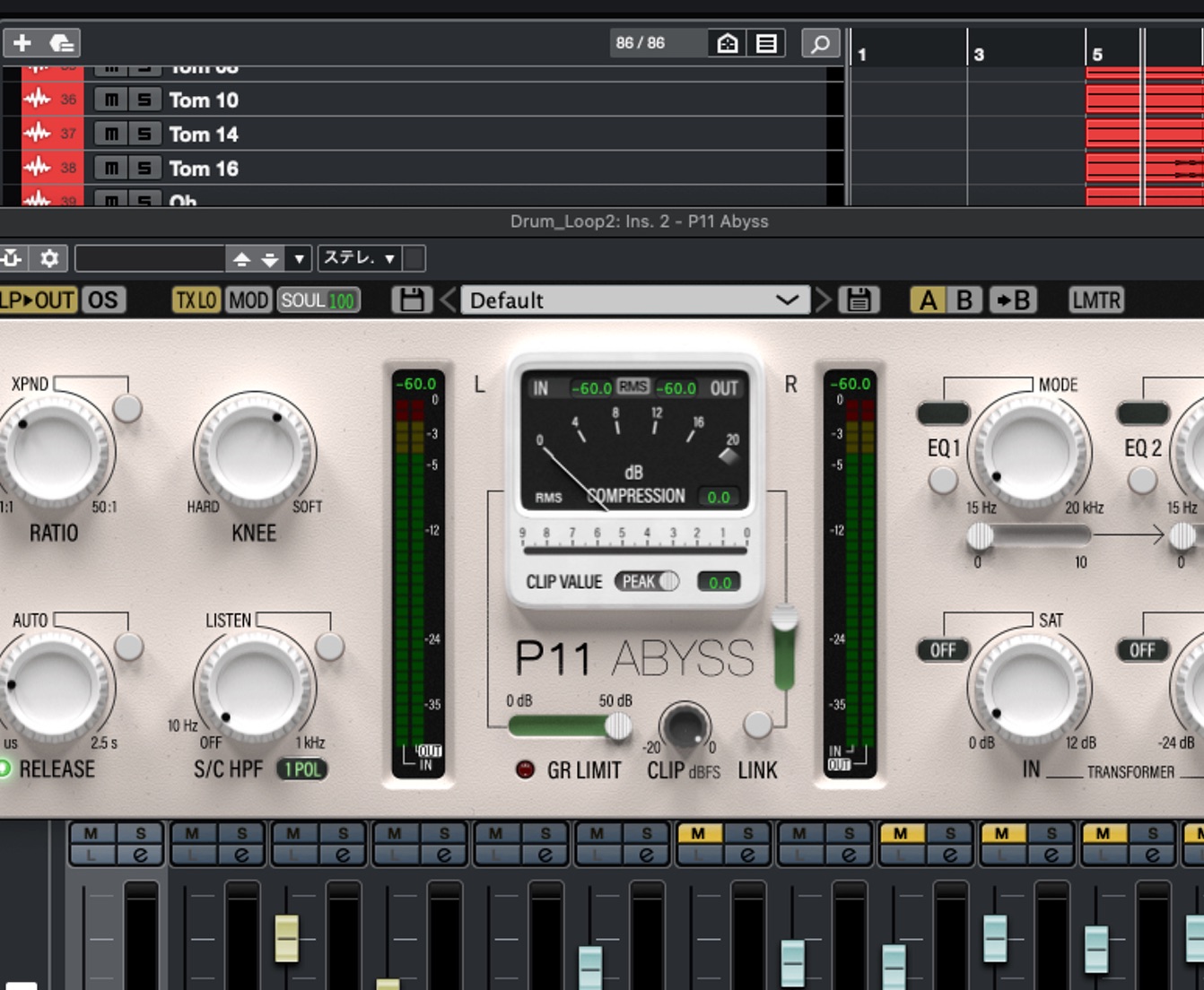Mute the Tom 10 track

tap(110, 100)
